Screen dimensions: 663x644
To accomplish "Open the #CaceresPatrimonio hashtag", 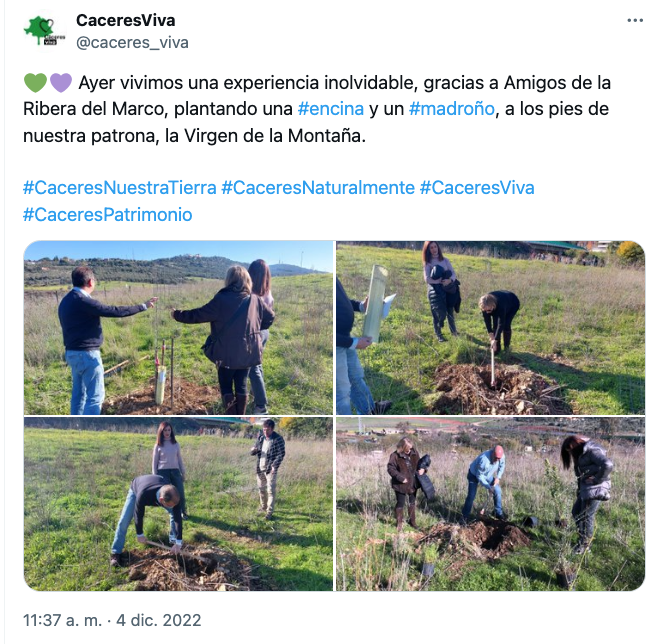I will [x=108, y=214].
